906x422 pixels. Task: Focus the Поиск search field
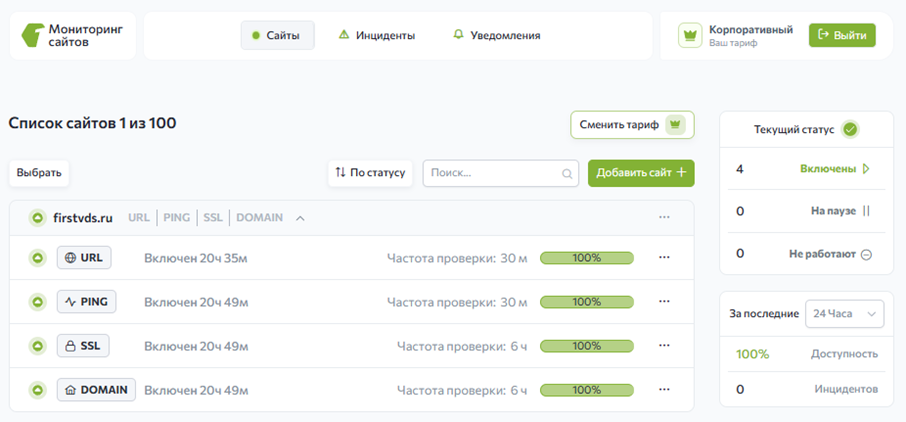coord(501,173)
